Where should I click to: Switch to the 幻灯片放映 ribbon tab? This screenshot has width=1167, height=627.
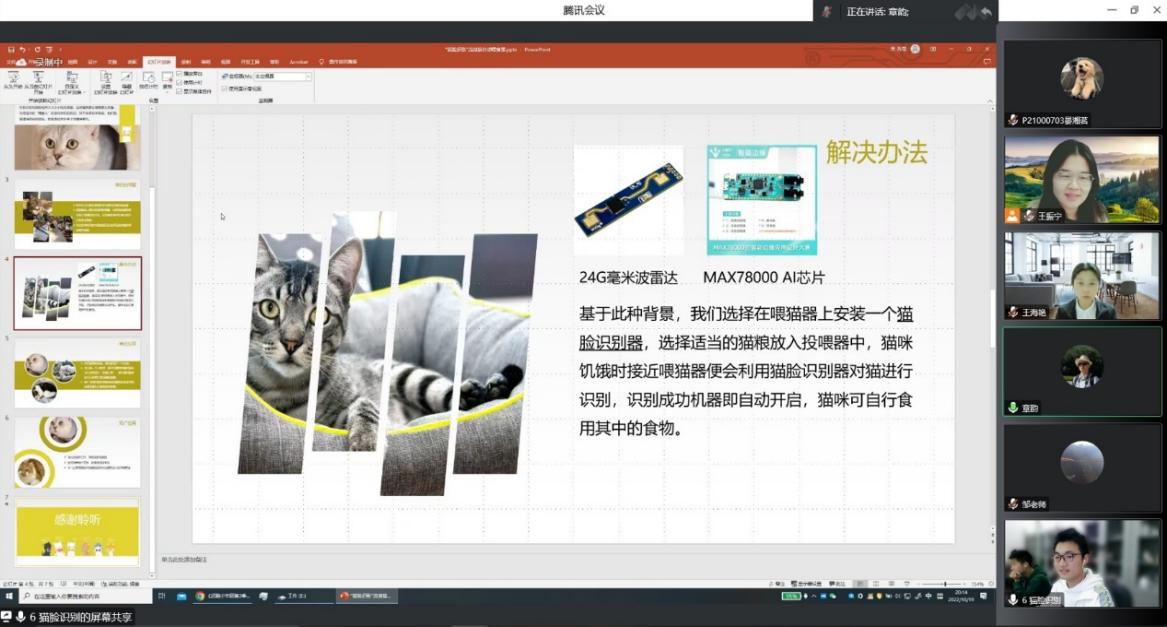point(158,62)
